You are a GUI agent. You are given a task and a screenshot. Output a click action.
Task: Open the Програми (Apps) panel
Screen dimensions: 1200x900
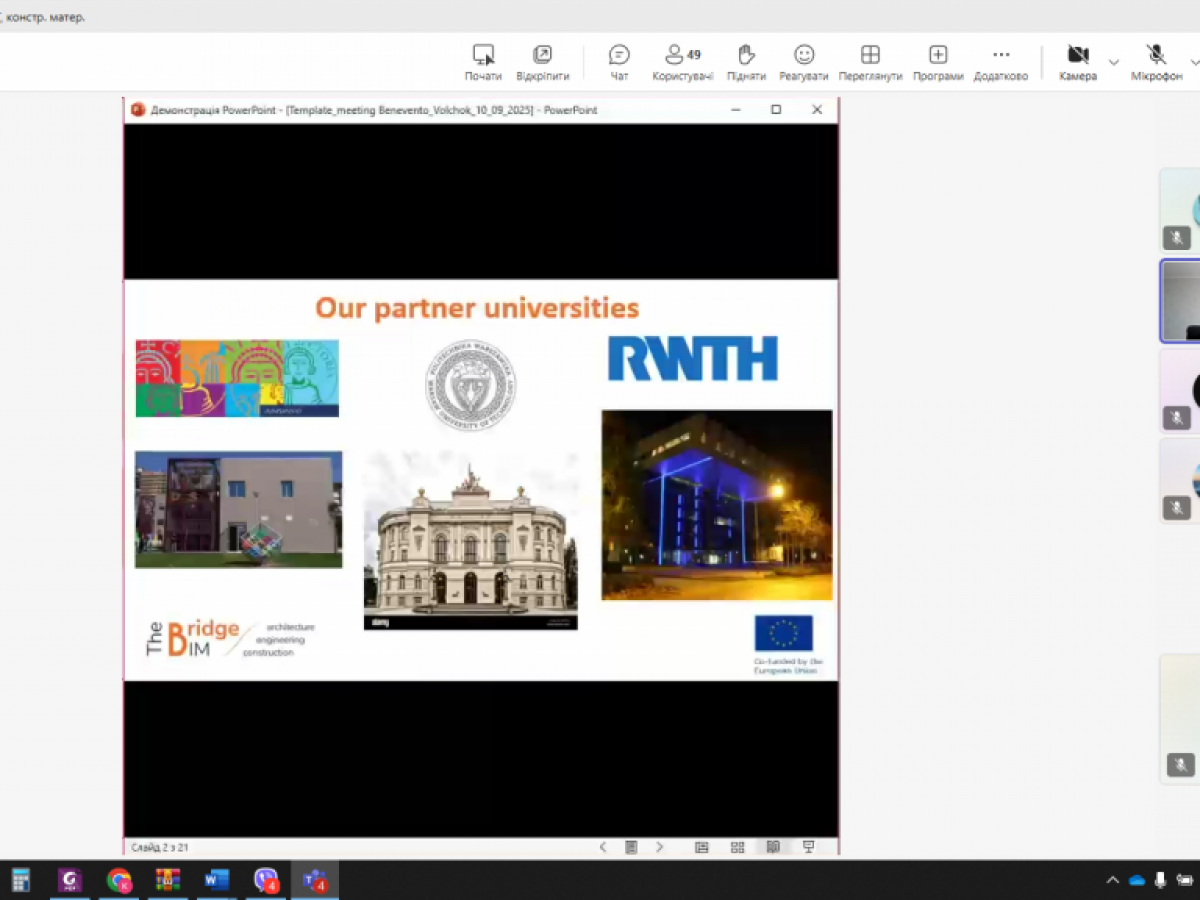[x=937, y=62]
